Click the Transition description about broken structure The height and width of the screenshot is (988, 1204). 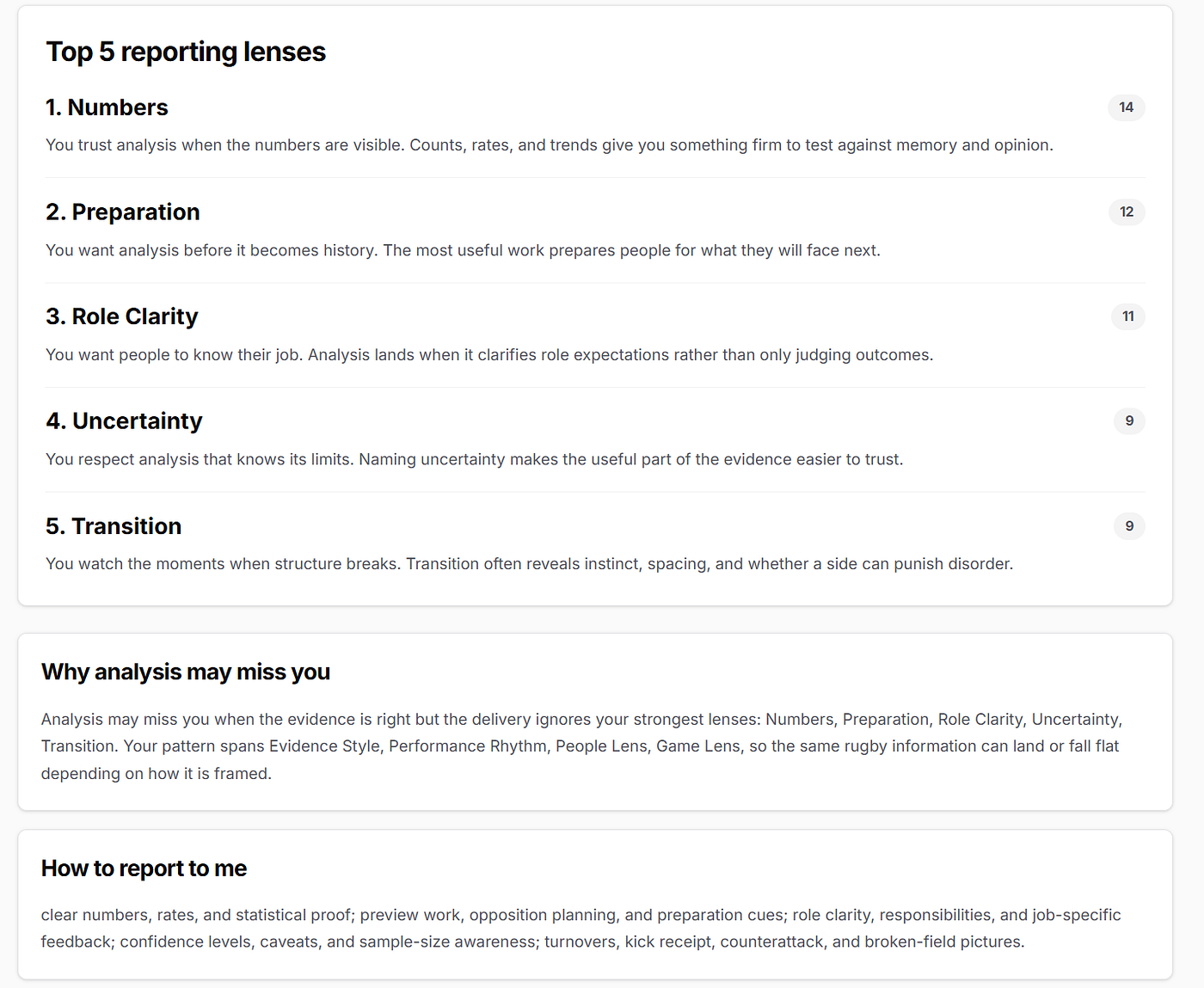coord(530,564)
